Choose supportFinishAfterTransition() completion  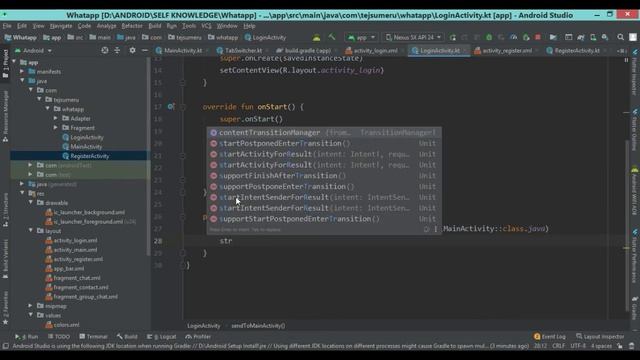[x=324, y=176]
